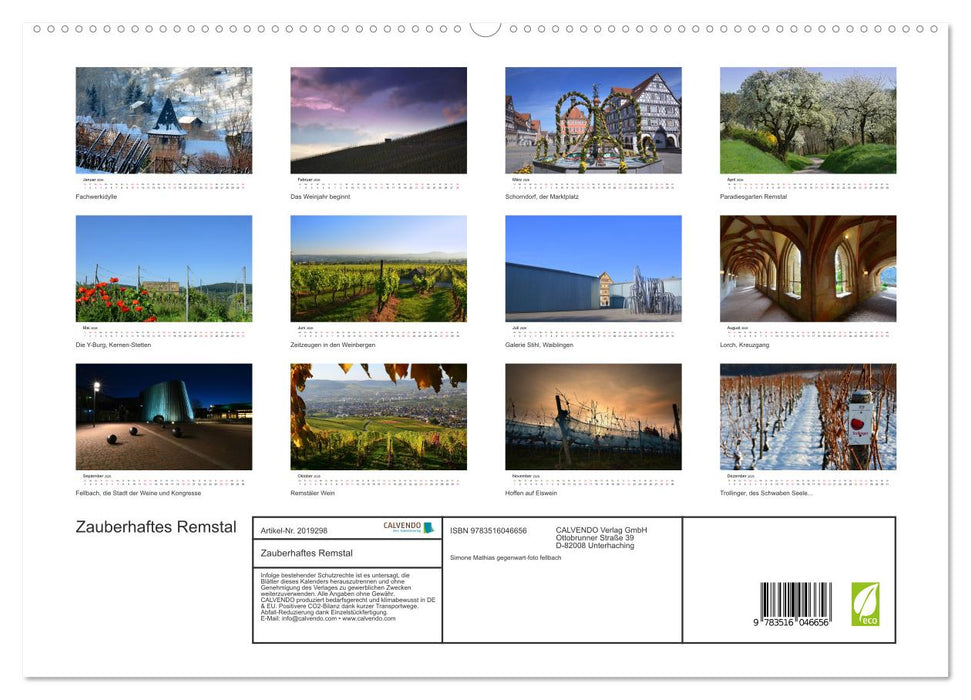971x700 pixels.
Task: Select the July image Galerie Stihl, Waiblingen
Action: [x=593, y=267]
